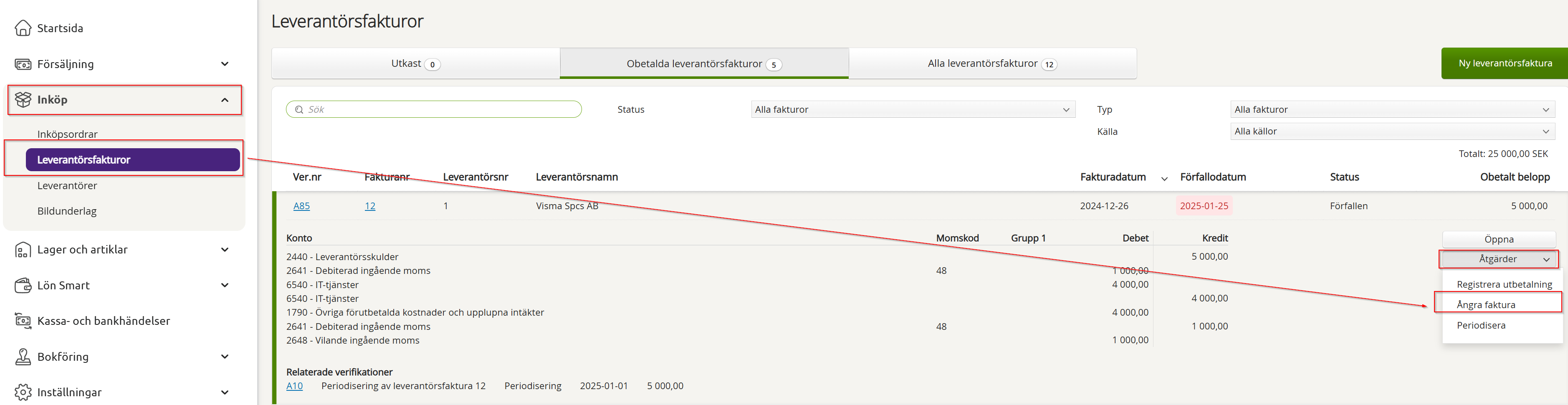
Task: Click the Fakturadatum sort arrow
Action: pyautogui.click(x=1164, y=178)
